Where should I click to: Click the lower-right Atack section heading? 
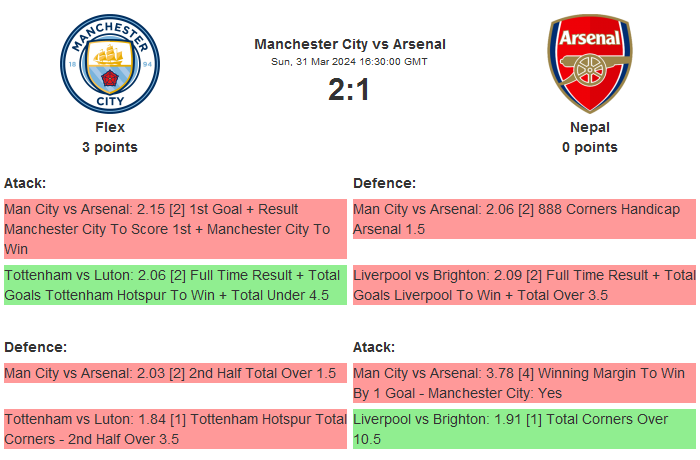[x=374, y=347]
